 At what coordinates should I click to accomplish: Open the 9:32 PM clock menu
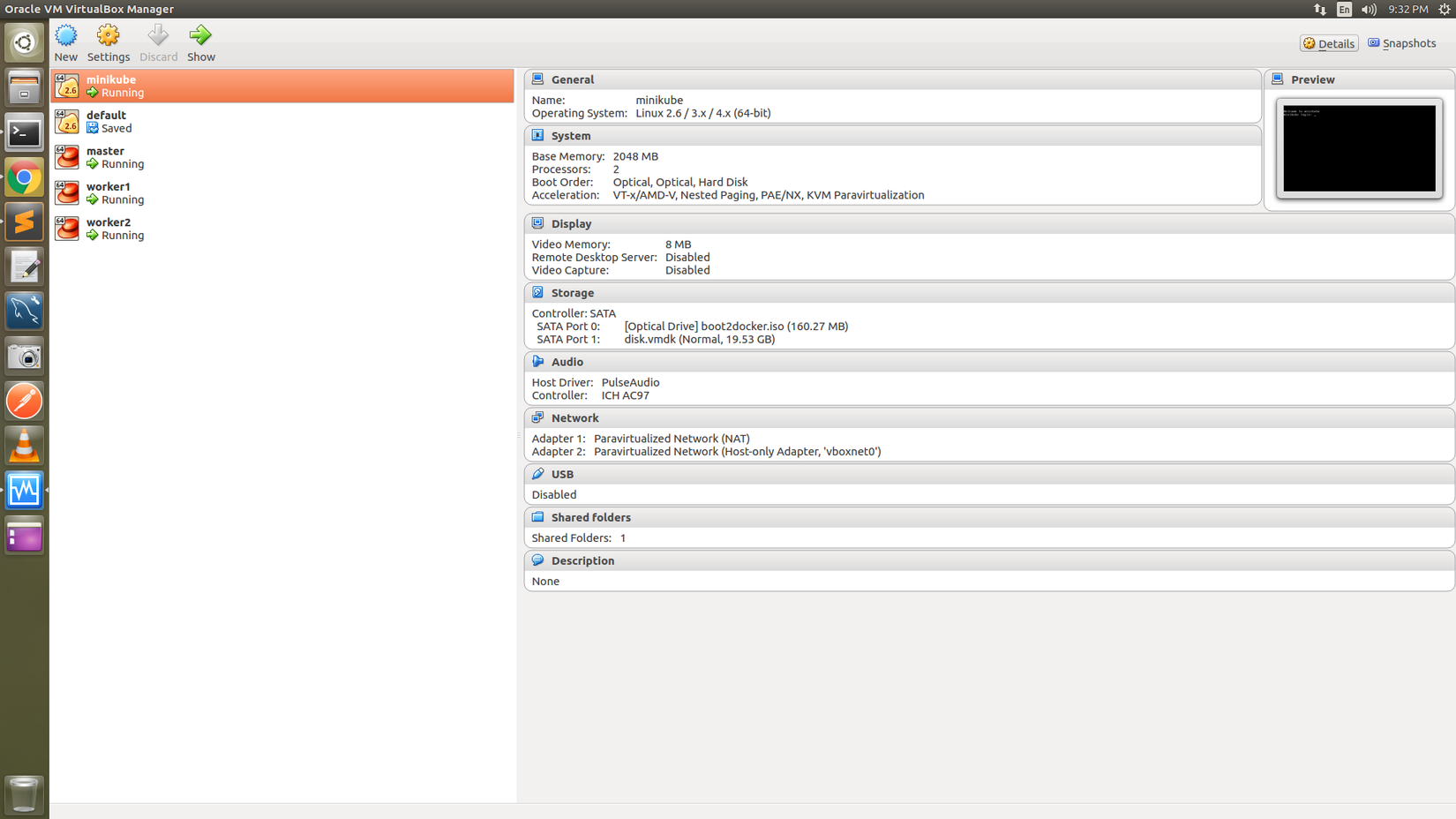coord(1407,9)
